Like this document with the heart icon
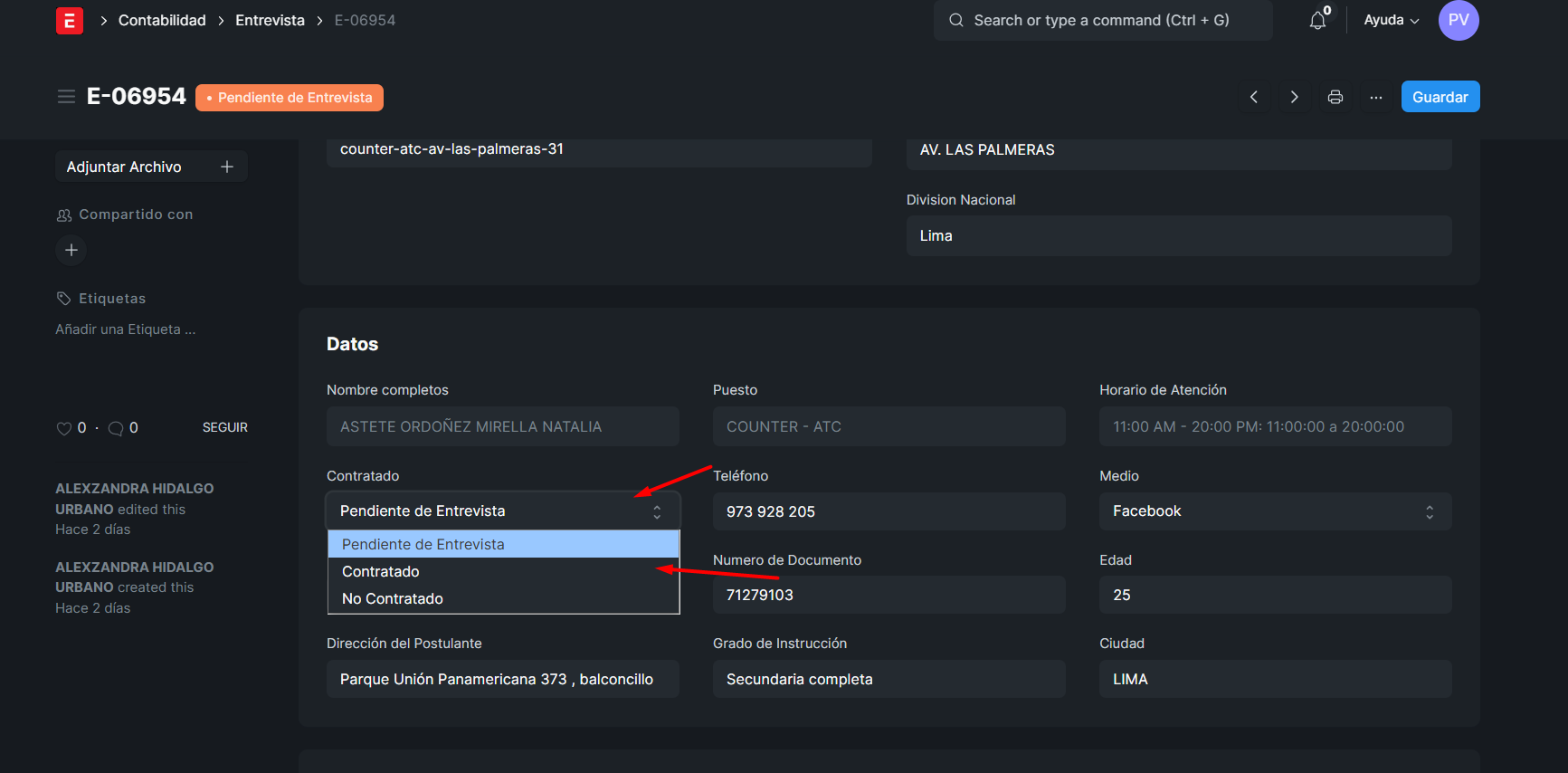1568x773 pixels. point(64,428)
